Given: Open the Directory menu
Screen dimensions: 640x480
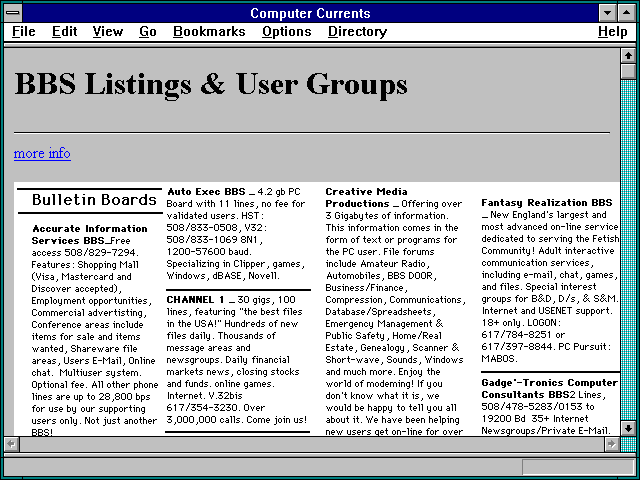Looking at the screenshot, I should (358, 31).
